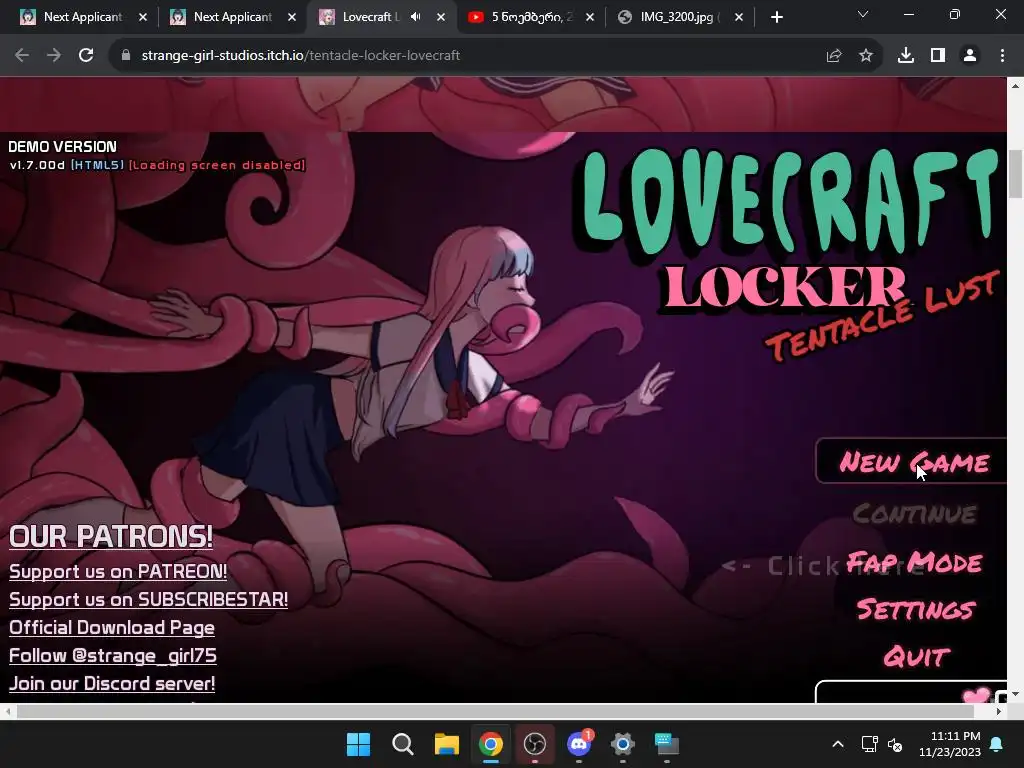This screenshot has width=1024, height=768.
Task: Click the horizontal scrollbar left arrow
Action: click(8, 711)
